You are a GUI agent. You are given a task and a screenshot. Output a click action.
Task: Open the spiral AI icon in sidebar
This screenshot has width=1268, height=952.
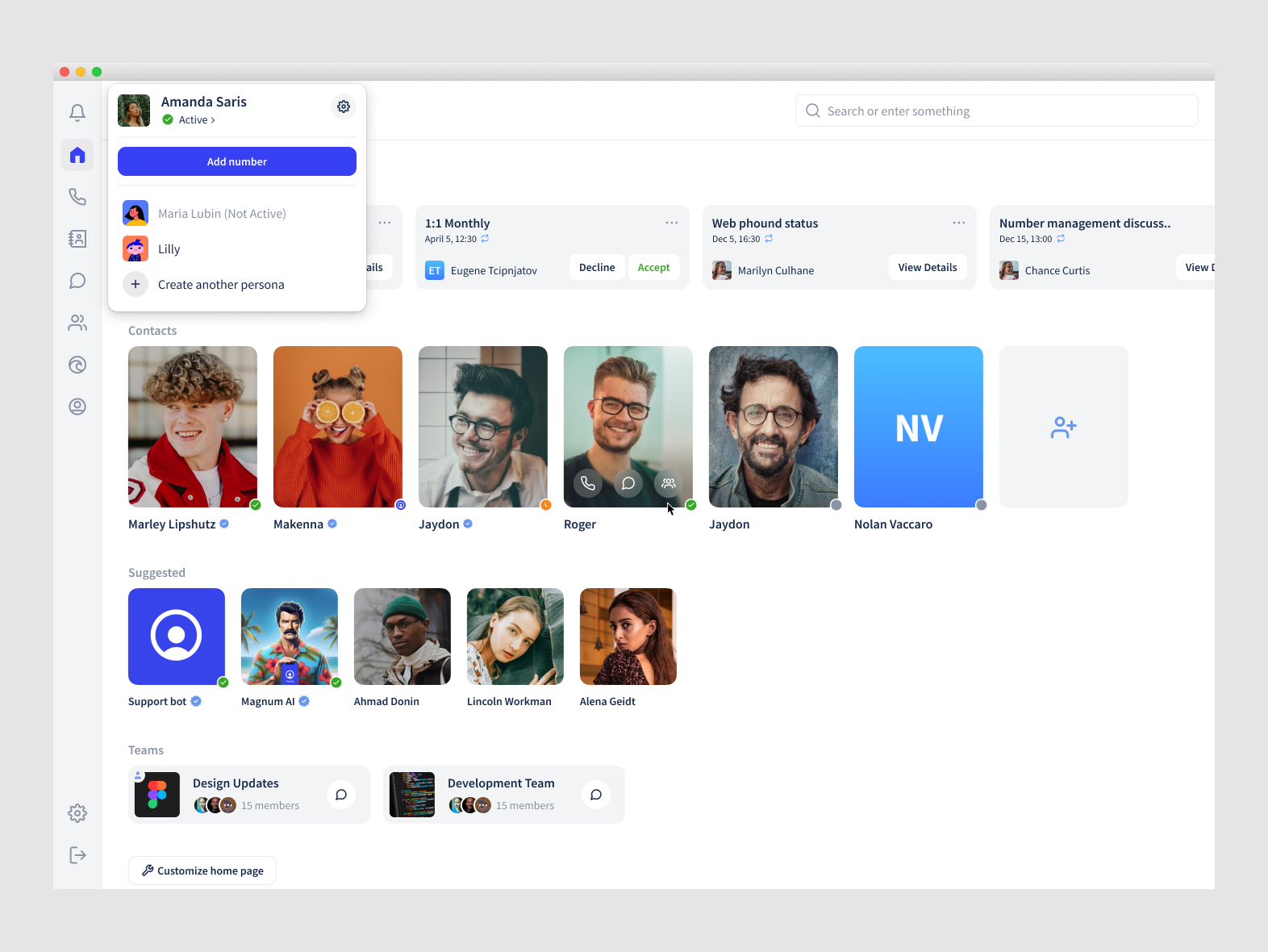point(77,365)
